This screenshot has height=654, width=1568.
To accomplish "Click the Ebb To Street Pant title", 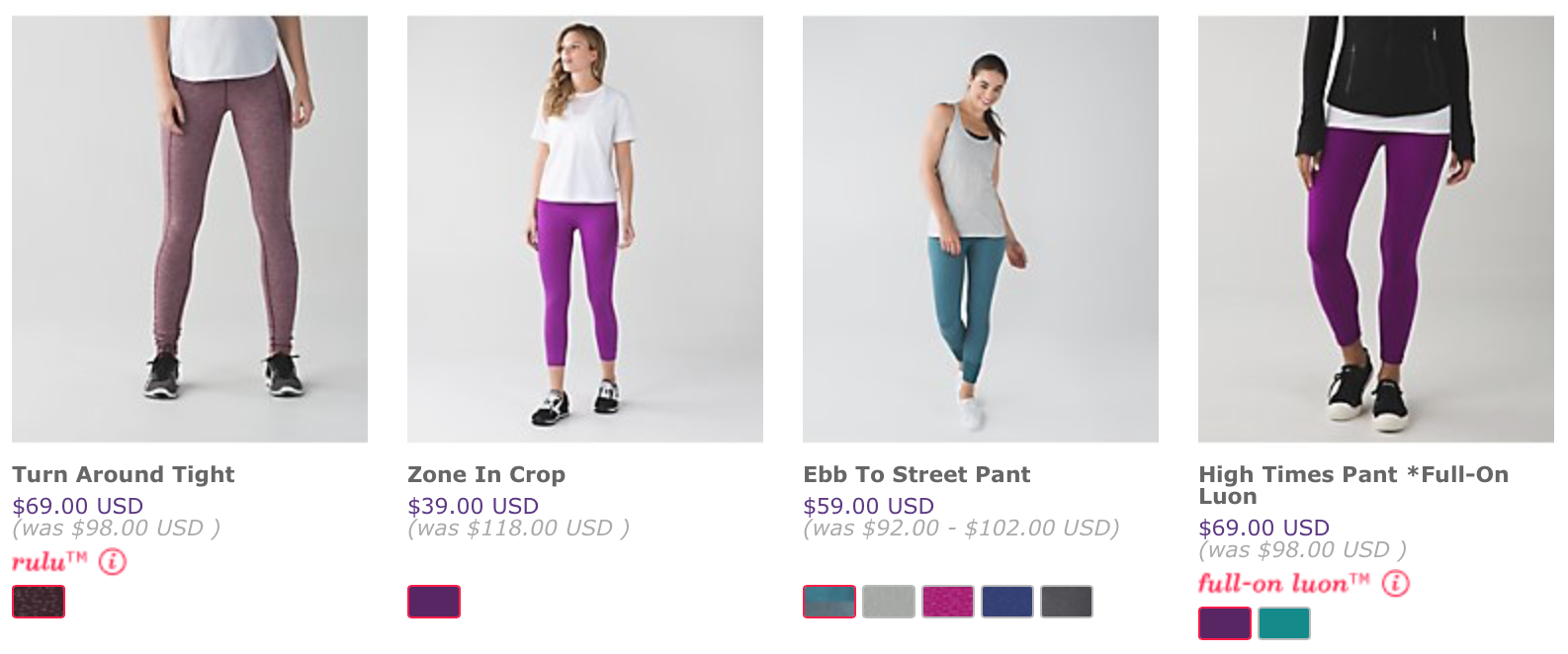I will [916, 474].
